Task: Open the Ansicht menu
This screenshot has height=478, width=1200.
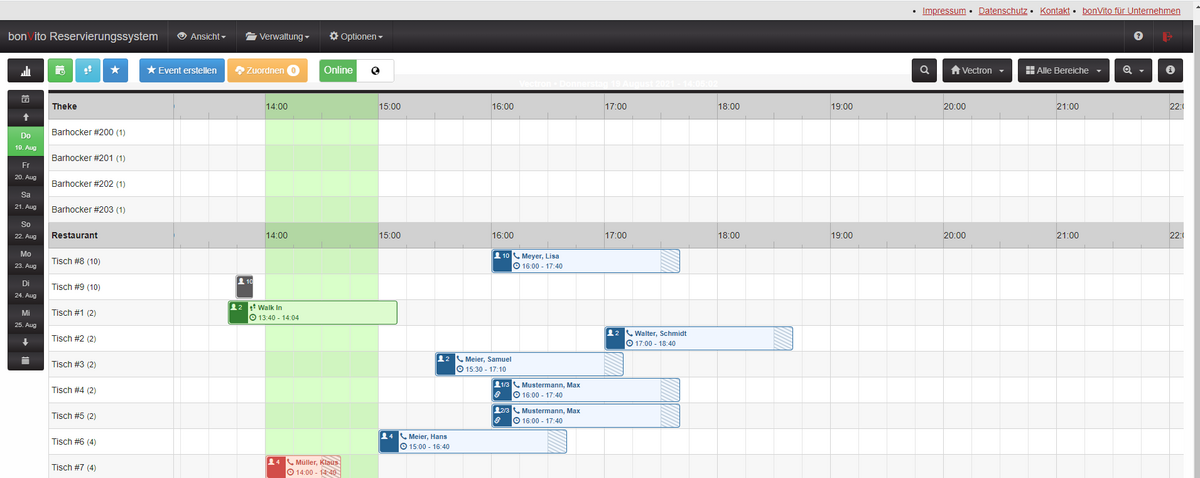Action: tap(201, 37)
